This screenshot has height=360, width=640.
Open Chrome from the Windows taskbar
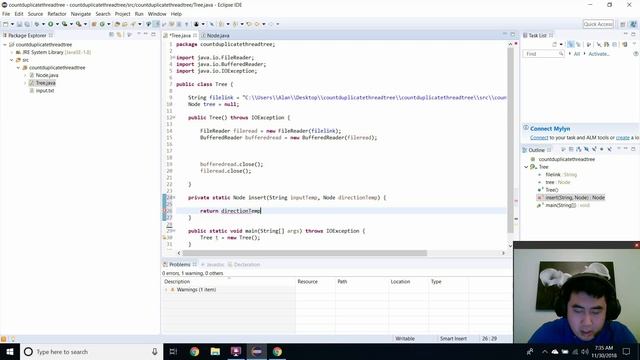pos(194,351)
